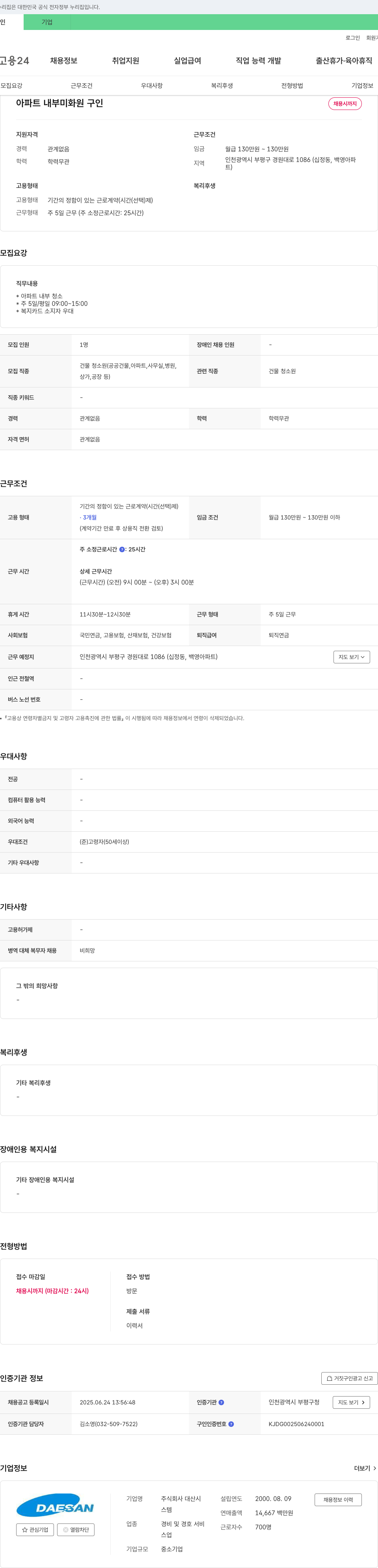Click 더보기 in the 기업정보 section

[x=365, y=1469]
